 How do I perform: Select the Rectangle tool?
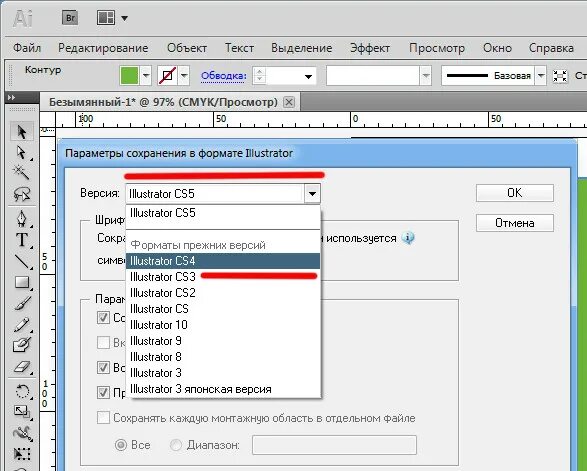21,282
